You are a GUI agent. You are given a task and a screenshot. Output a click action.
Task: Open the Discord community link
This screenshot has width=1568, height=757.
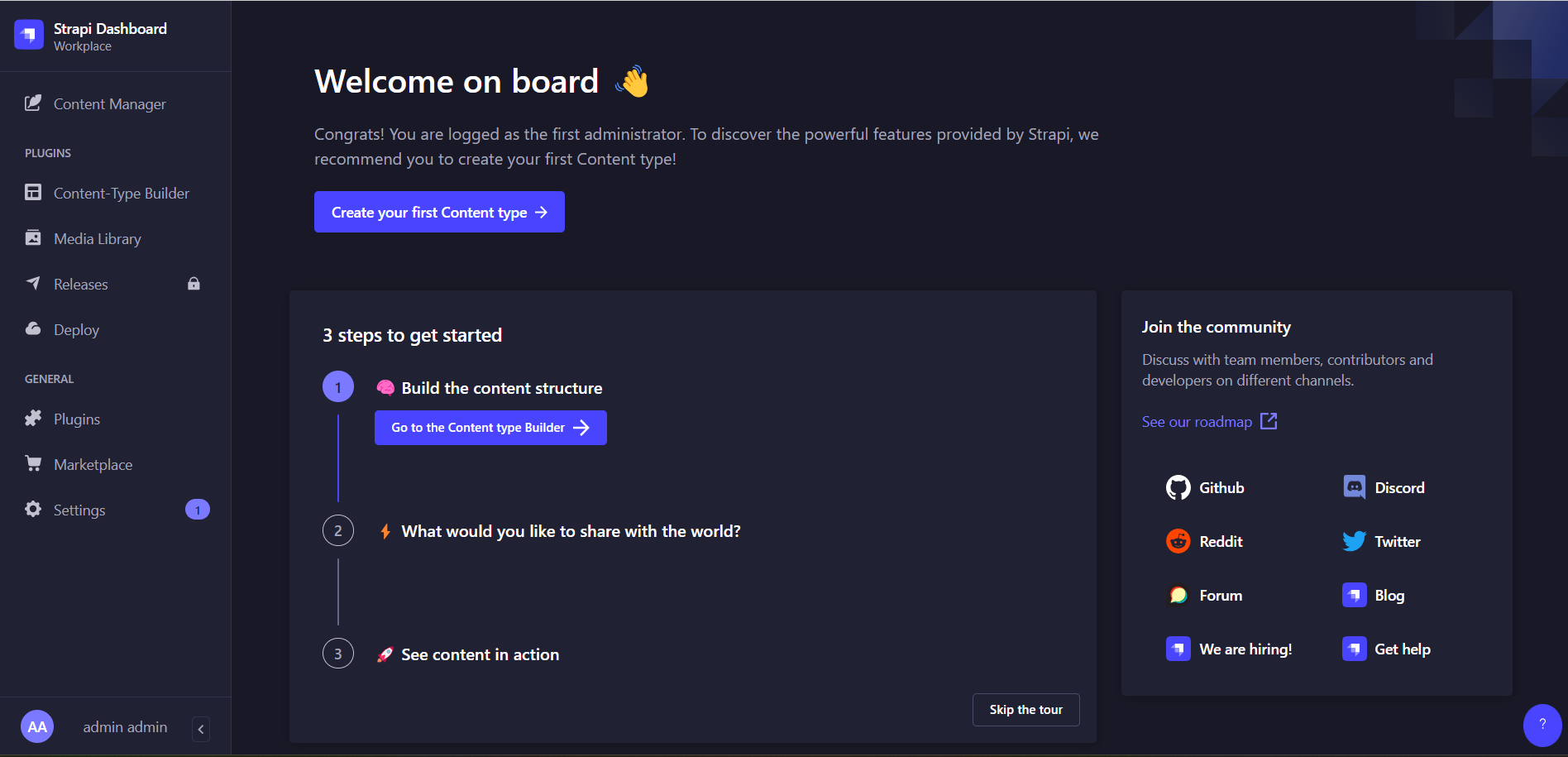click(x=1384, y=488)
